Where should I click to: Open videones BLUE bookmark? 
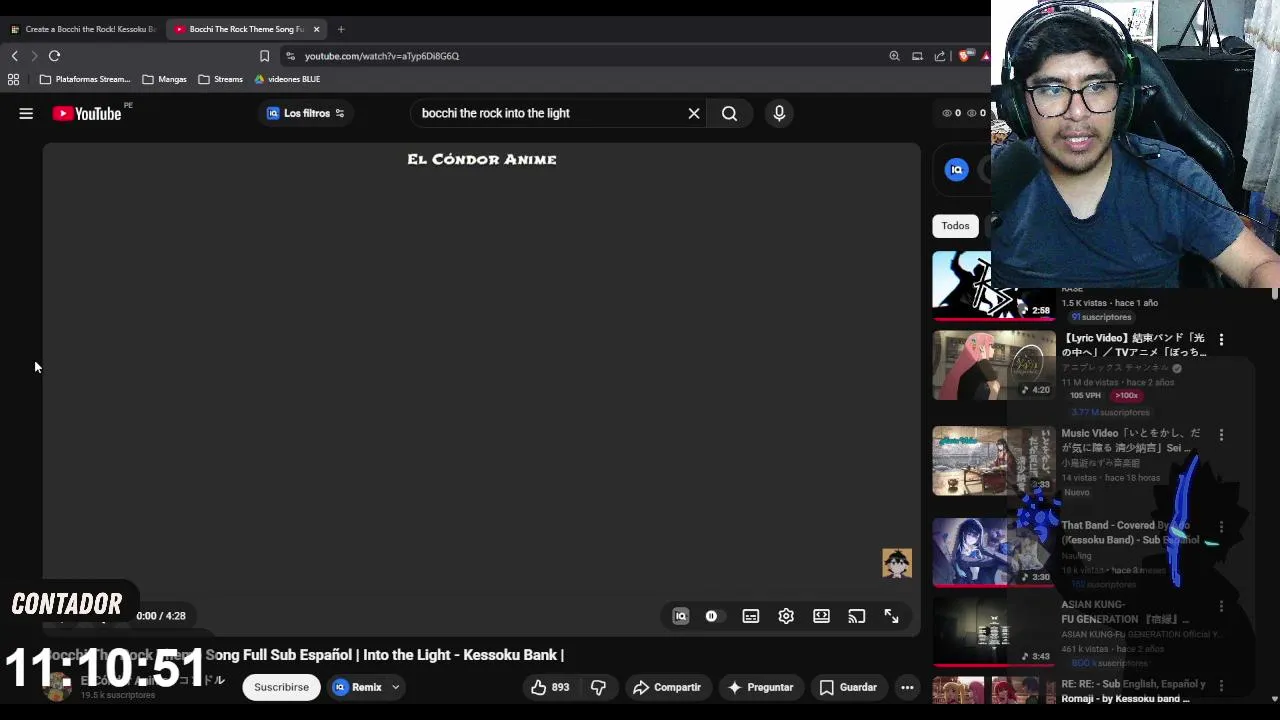(x=287, y=79)
